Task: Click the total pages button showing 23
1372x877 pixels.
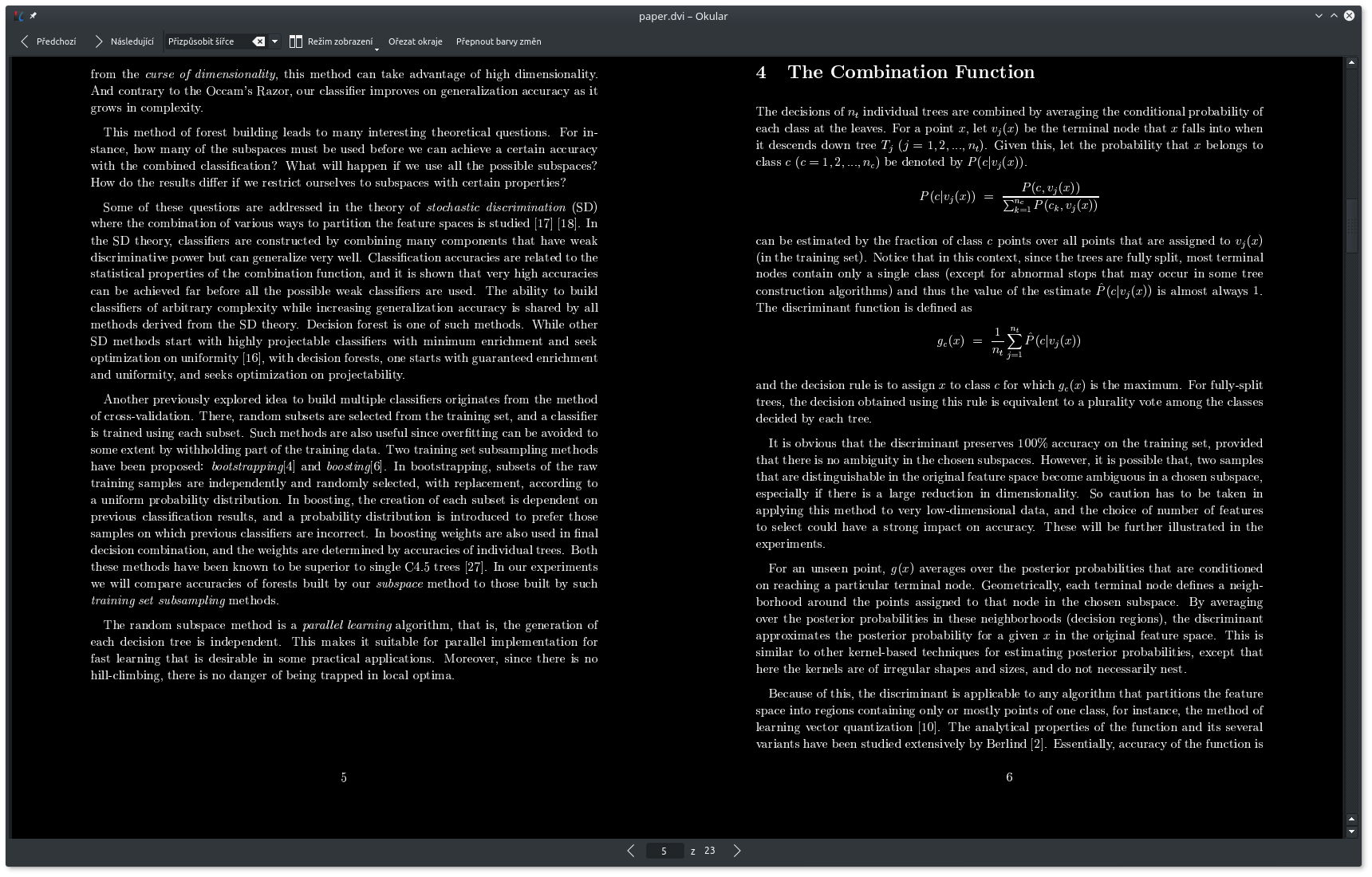Action: [x=709, y=851]
